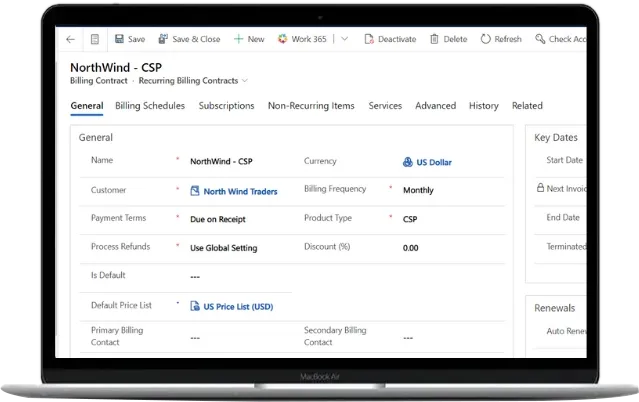639x402 pixels.
Task: Click the Work 365 colorful logo icon
Action: tap(282, 39)
